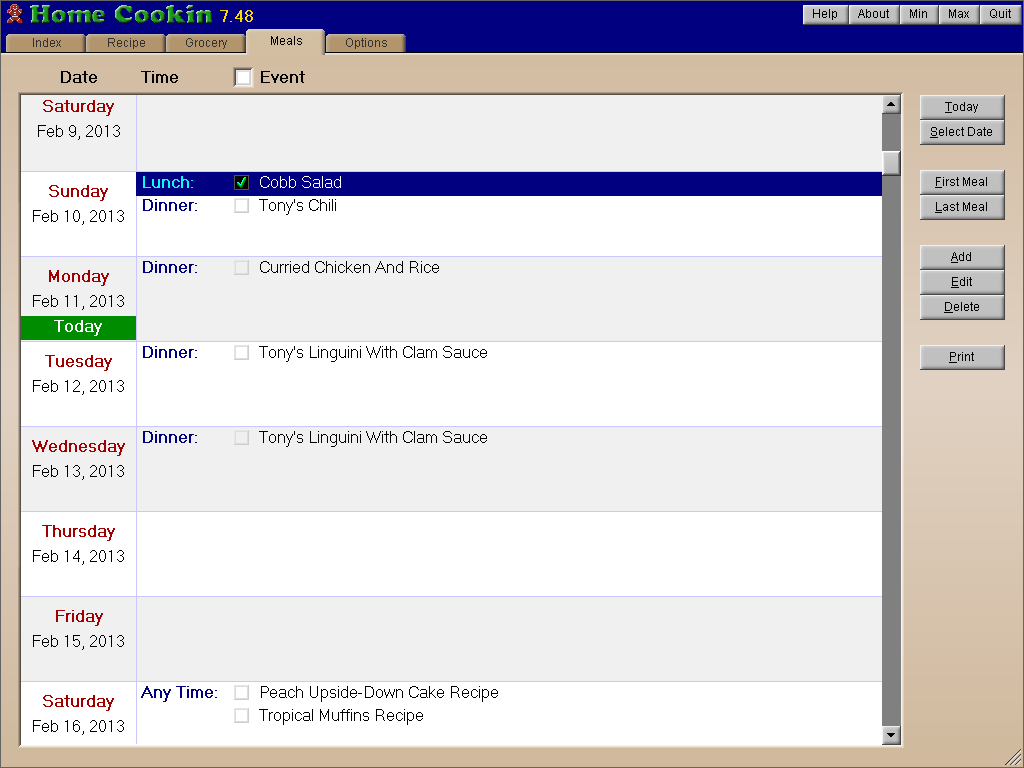Click the window resize grip corner
Viewport: 1024px width, 768px height.
(1013, 757)
